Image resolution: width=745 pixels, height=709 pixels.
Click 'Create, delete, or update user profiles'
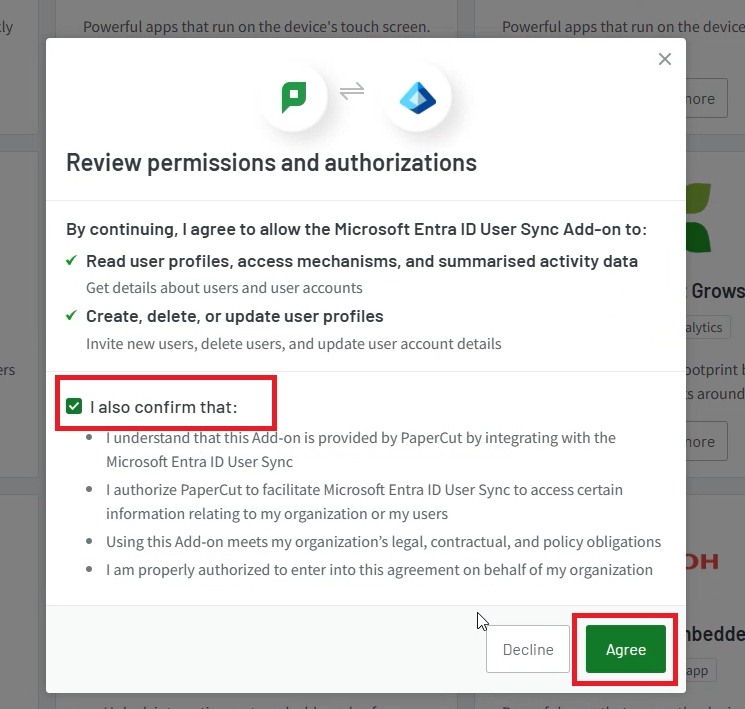tap(235, 316)
